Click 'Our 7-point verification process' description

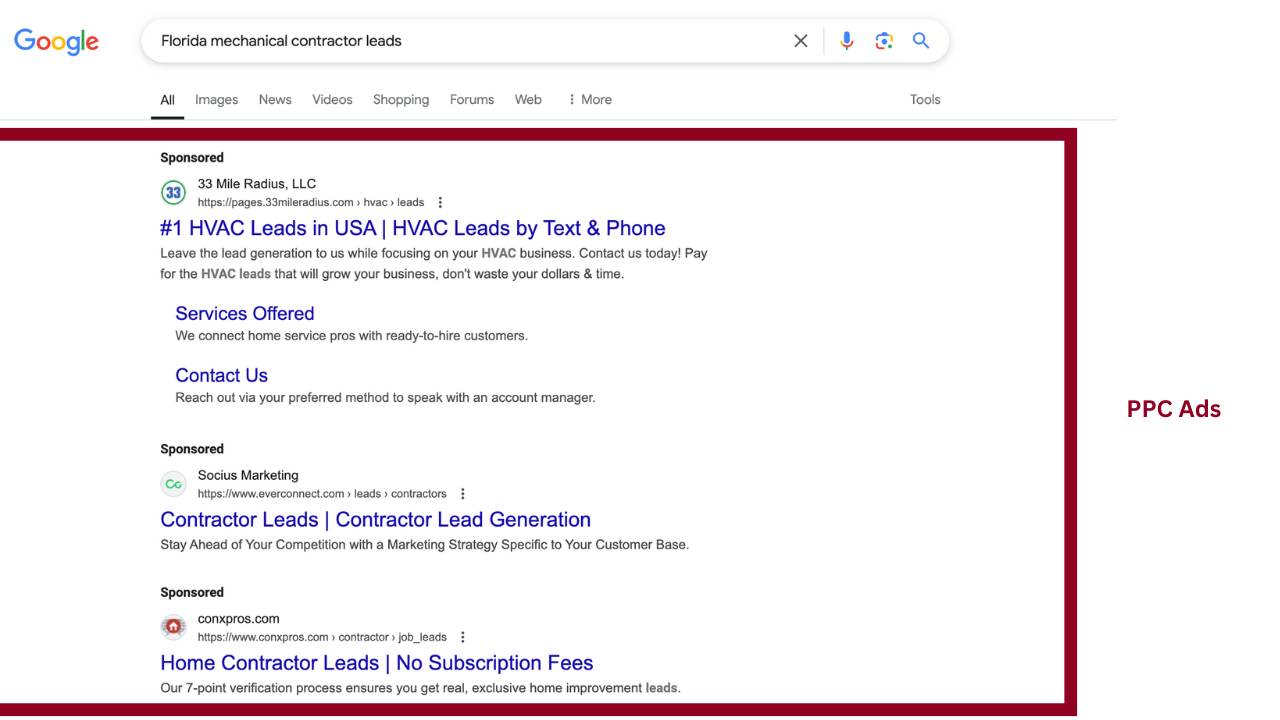point(420,688)
